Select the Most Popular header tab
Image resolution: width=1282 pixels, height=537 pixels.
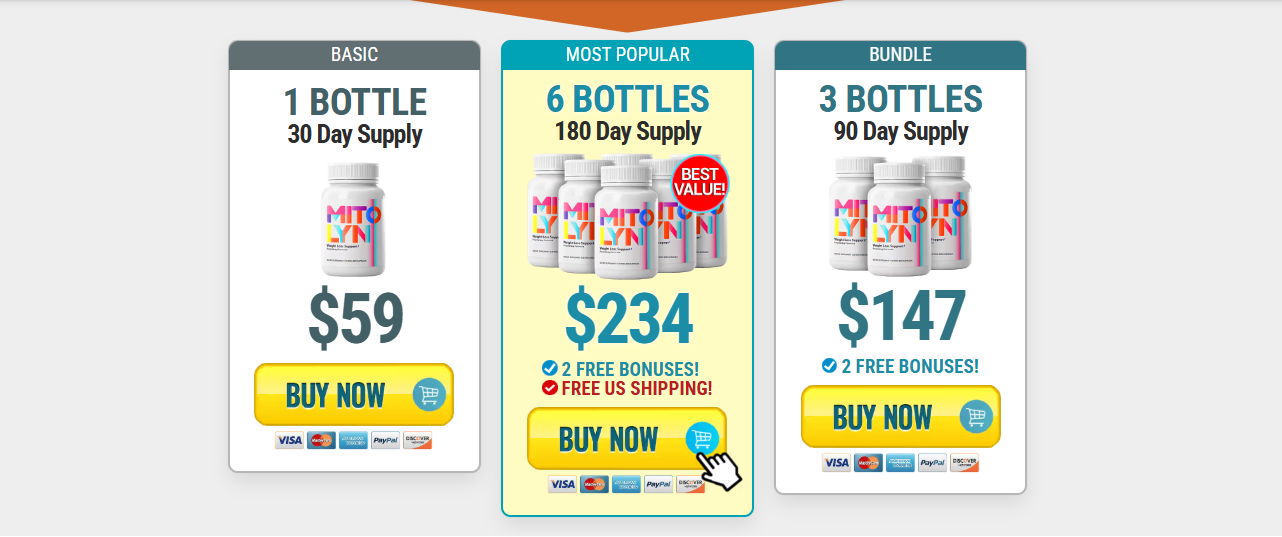click(627, 55)
